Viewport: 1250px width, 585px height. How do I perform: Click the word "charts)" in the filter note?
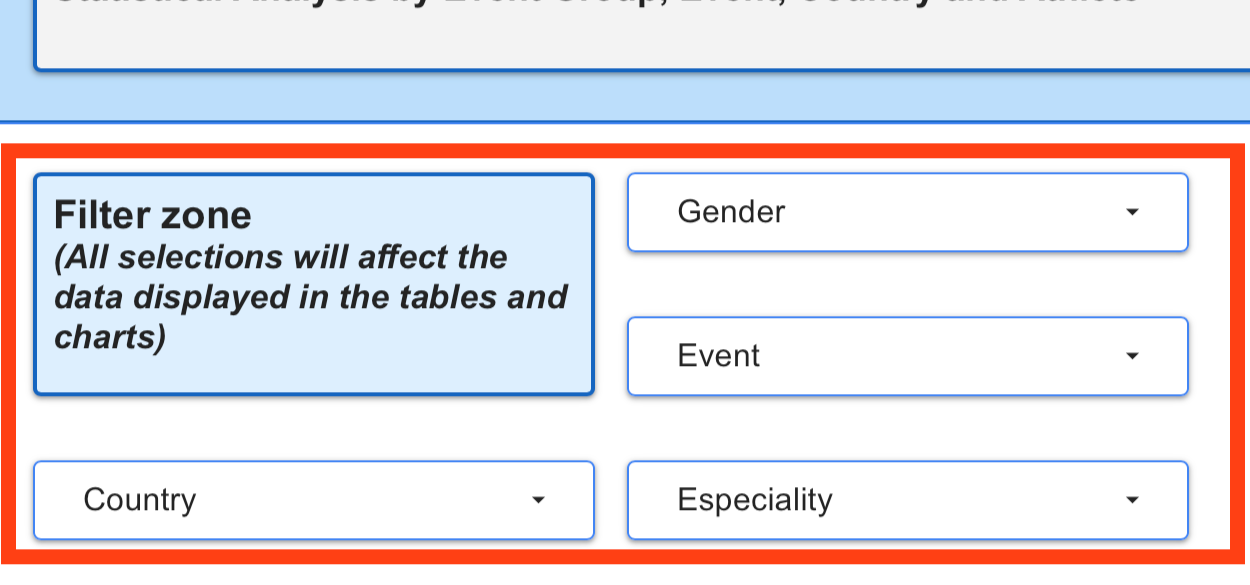(109, 337)
